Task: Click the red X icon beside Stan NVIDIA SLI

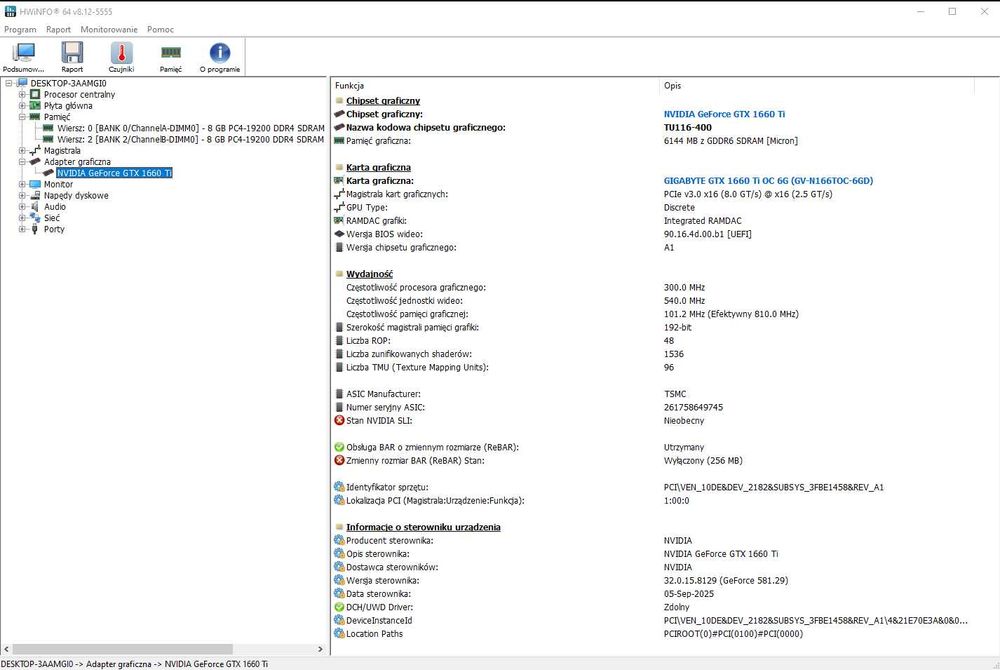Action: coord(339,420)
